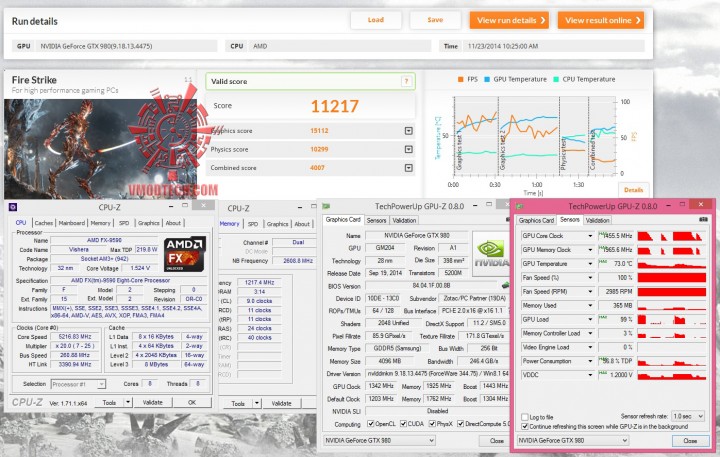The image size is (720, 457).
Task: Open the GPU selector dropdown in the Graphics Card window
Action: coord(379,440)
